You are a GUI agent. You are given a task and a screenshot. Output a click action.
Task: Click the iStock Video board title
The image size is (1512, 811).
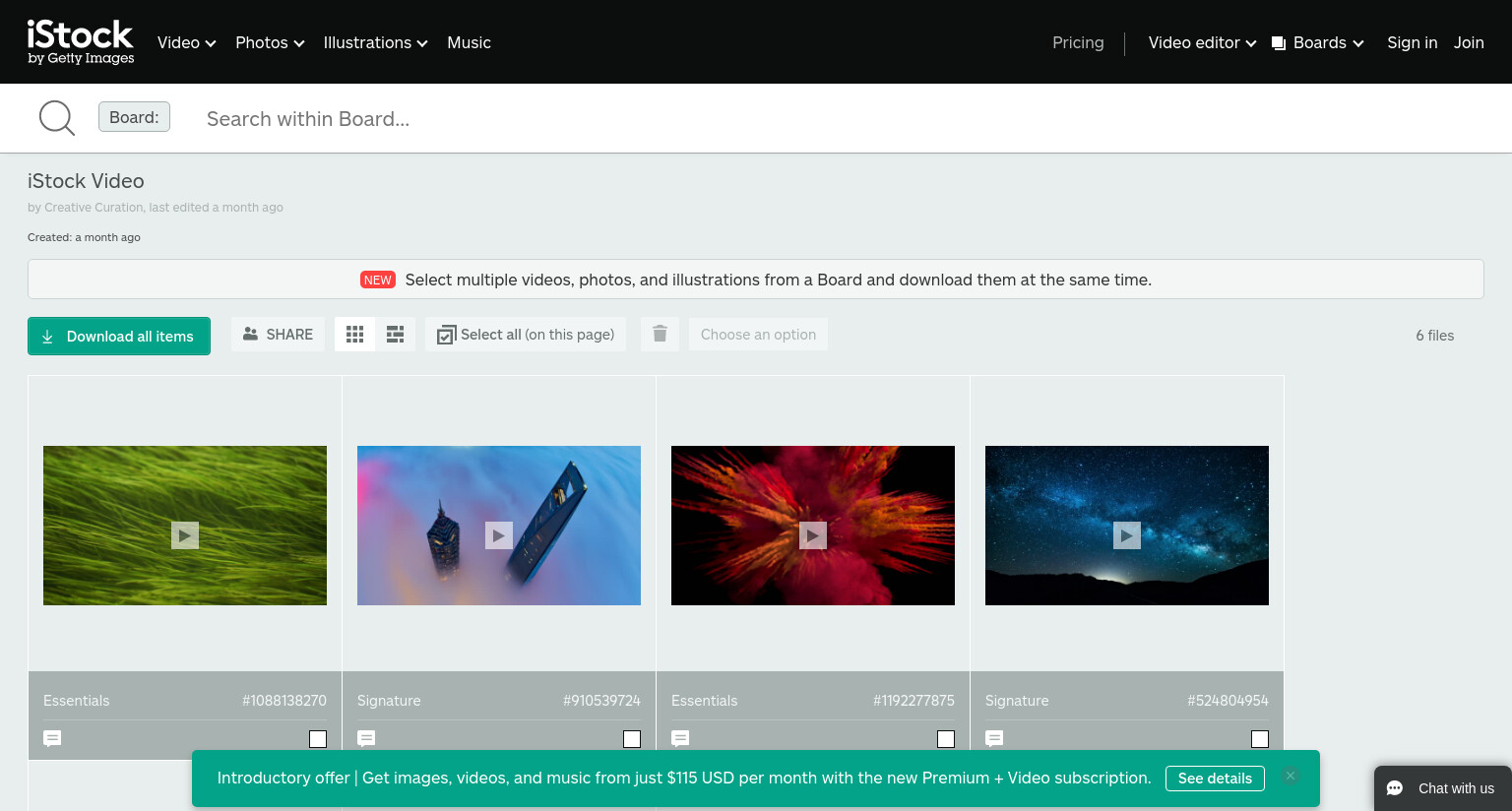[86, 181]
